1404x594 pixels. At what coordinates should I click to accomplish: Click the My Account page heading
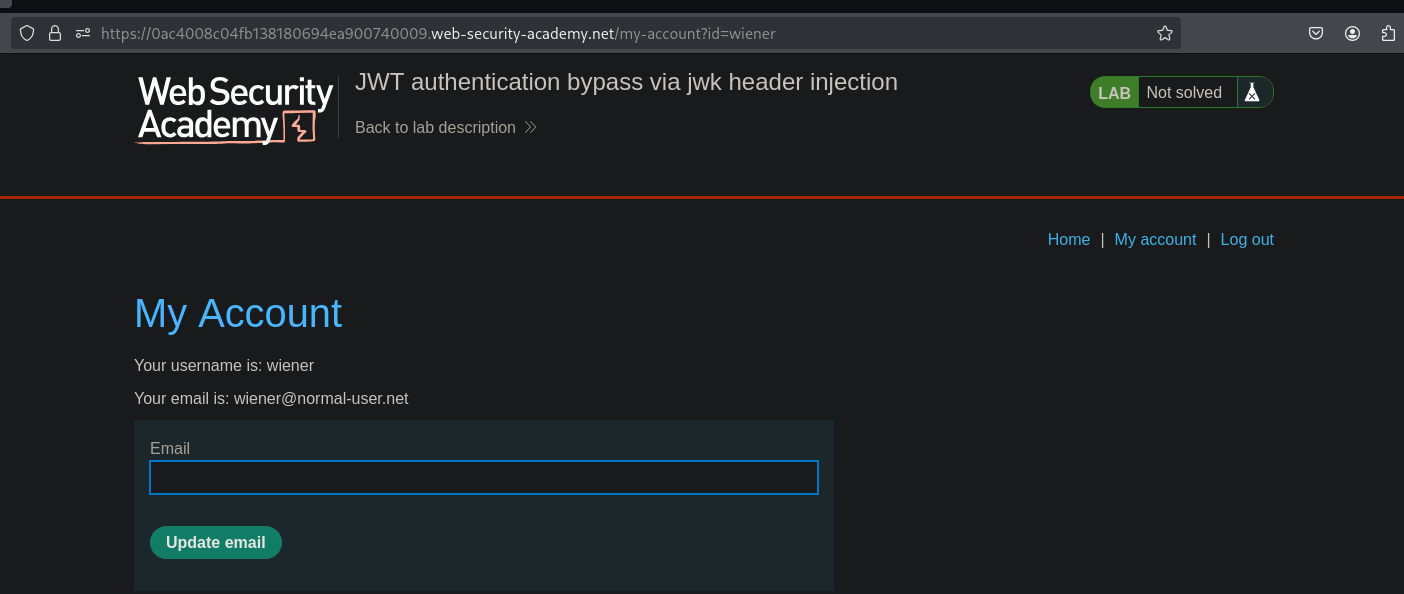point(238,313)
